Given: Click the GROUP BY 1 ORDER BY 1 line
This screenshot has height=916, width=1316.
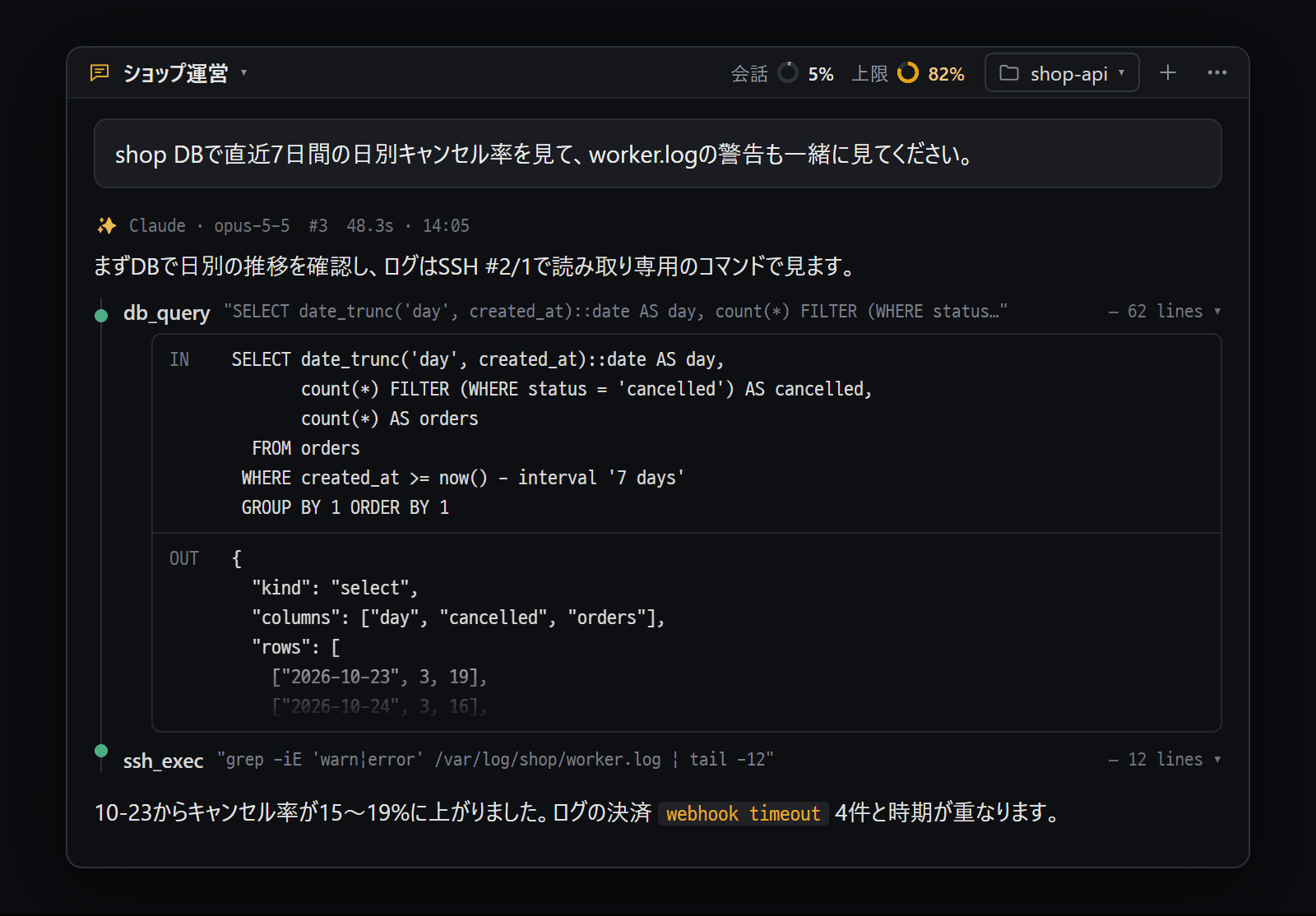Looking at the screenshot, I should [345, 507].
